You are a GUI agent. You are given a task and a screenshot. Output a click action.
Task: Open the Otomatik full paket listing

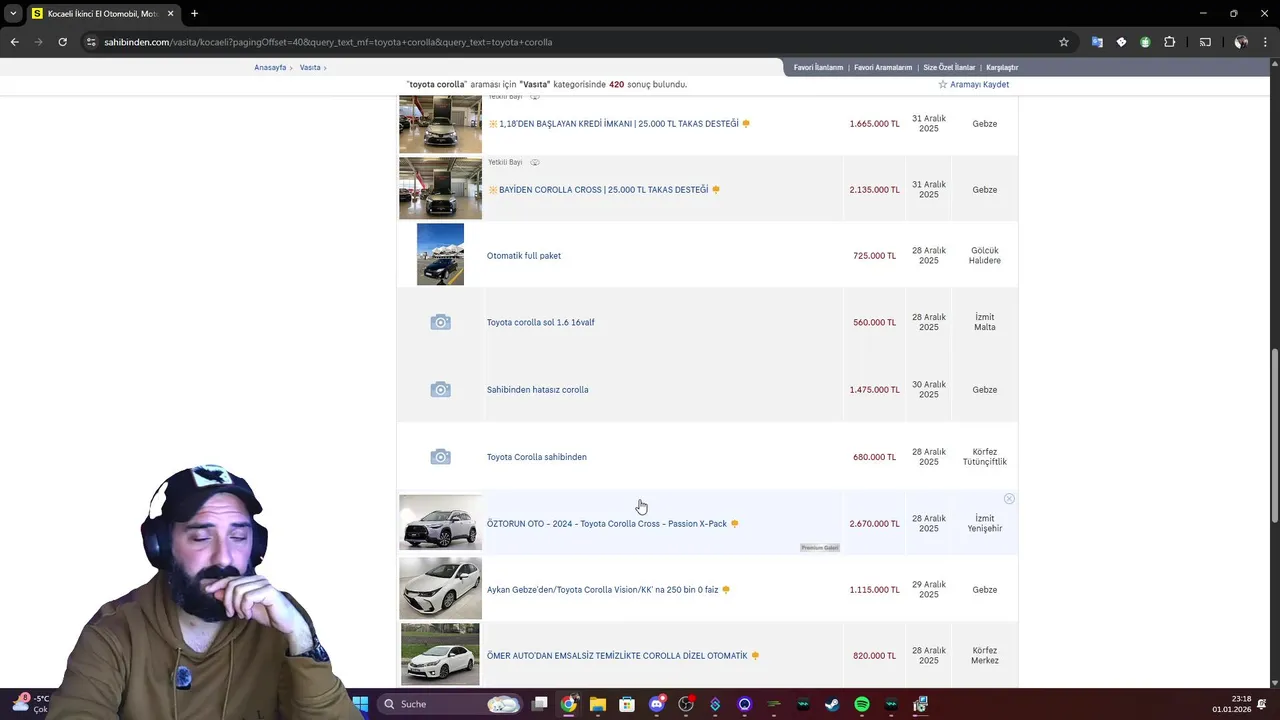524,256
